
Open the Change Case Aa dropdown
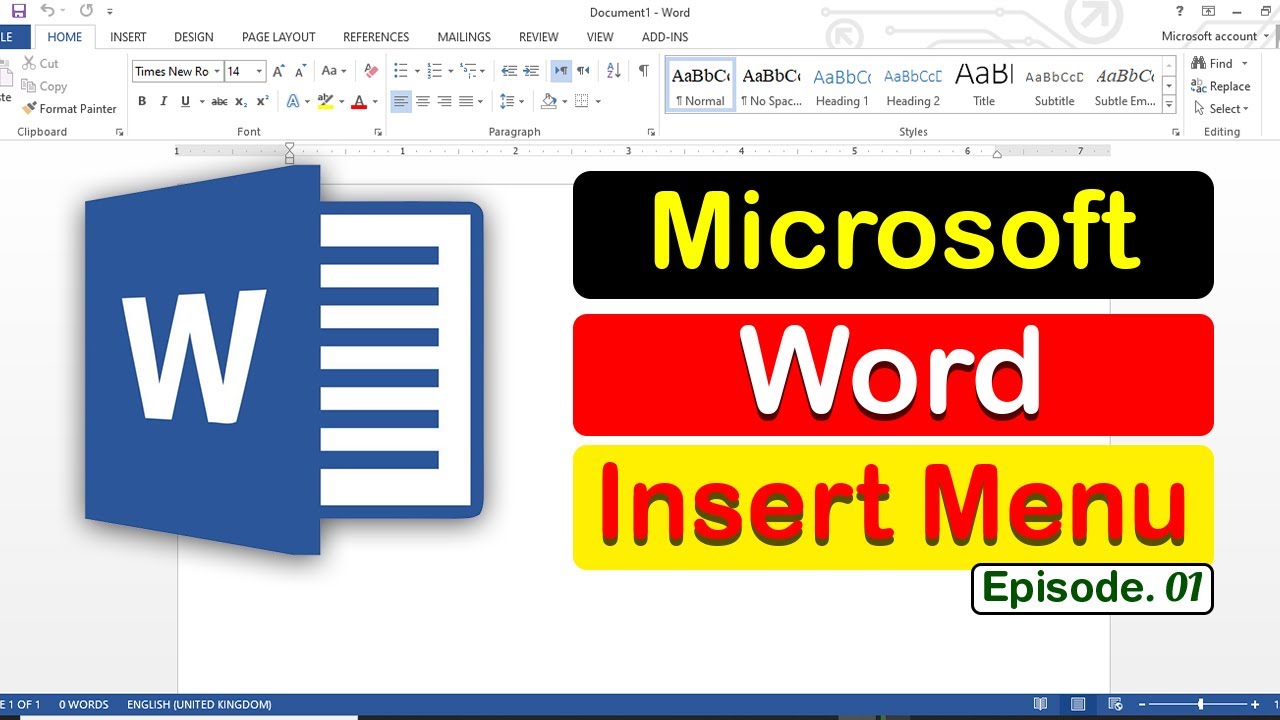333,71
